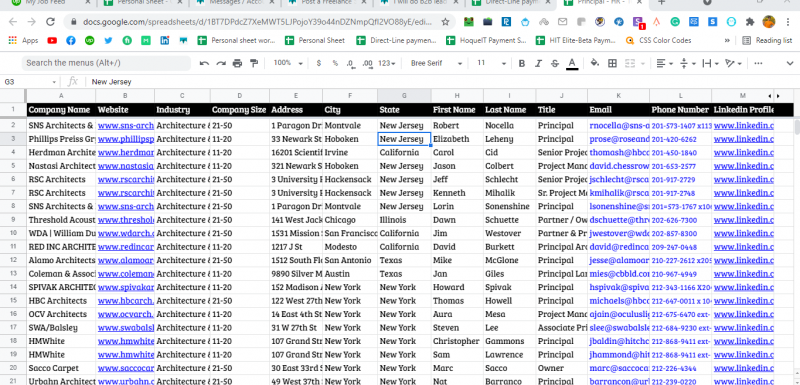Open the borders tool
This screenshot has width=800, height=385.
(x=612, y=63)
